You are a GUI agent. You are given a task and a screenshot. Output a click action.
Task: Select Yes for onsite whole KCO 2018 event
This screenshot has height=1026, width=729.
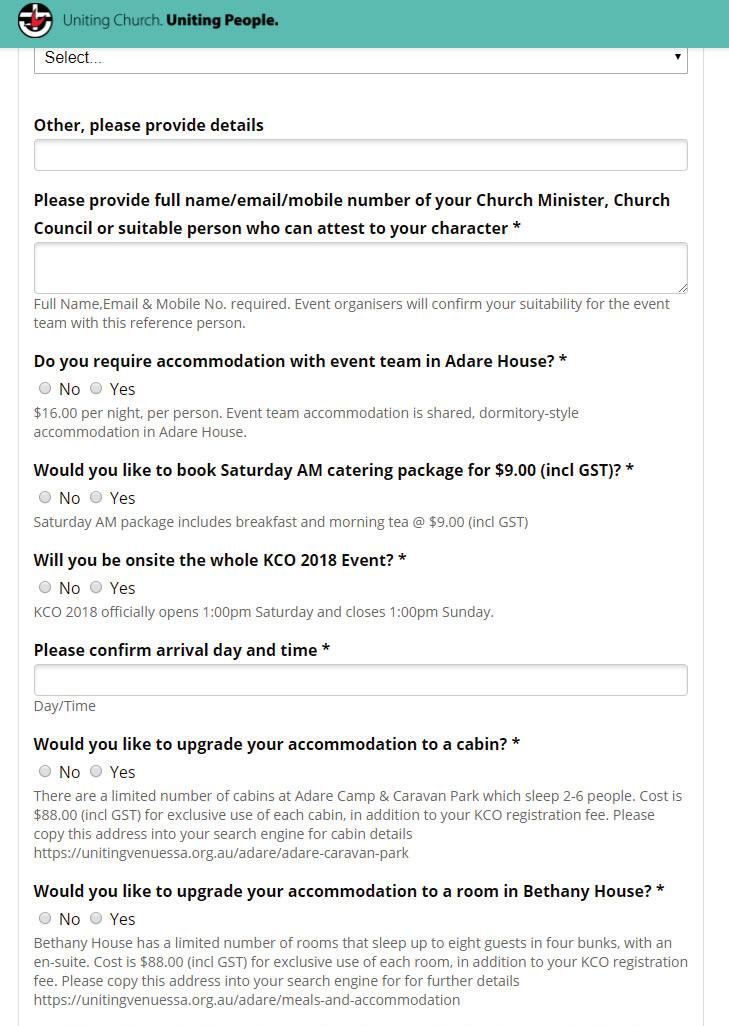(96, 587)
